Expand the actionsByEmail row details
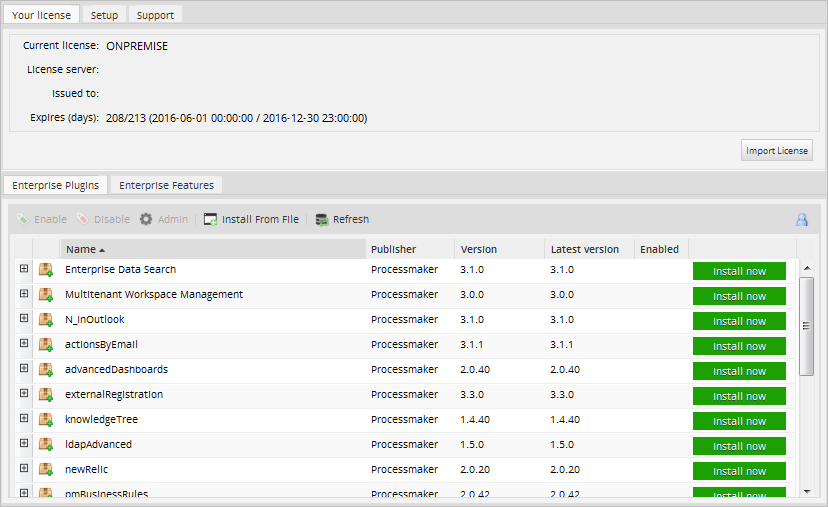The image size is (828, 507). (x=23, y=344)
